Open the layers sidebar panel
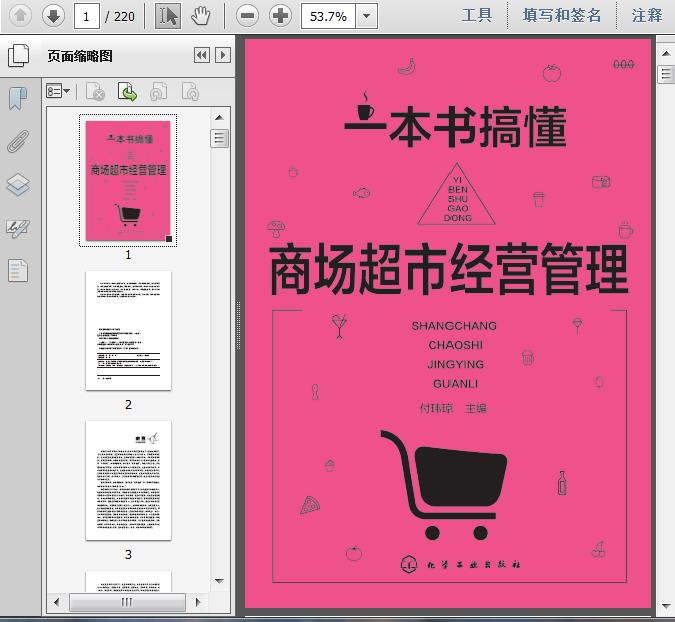 coord(18,185)
